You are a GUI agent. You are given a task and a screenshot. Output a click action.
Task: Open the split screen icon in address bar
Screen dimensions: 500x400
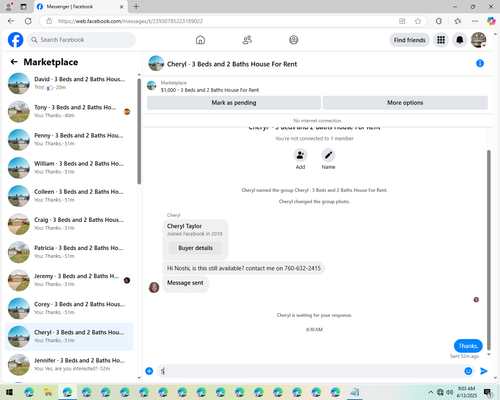pos(402,21)
